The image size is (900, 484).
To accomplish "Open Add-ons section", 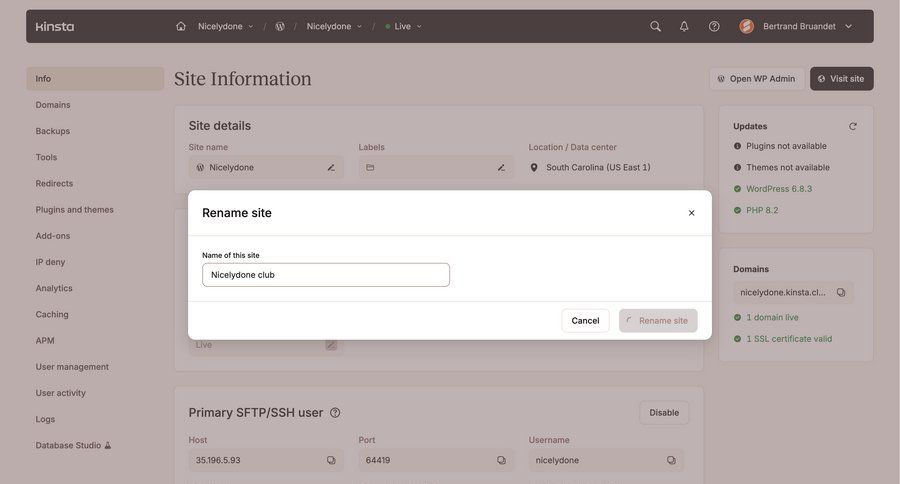I will coord(53,236).
